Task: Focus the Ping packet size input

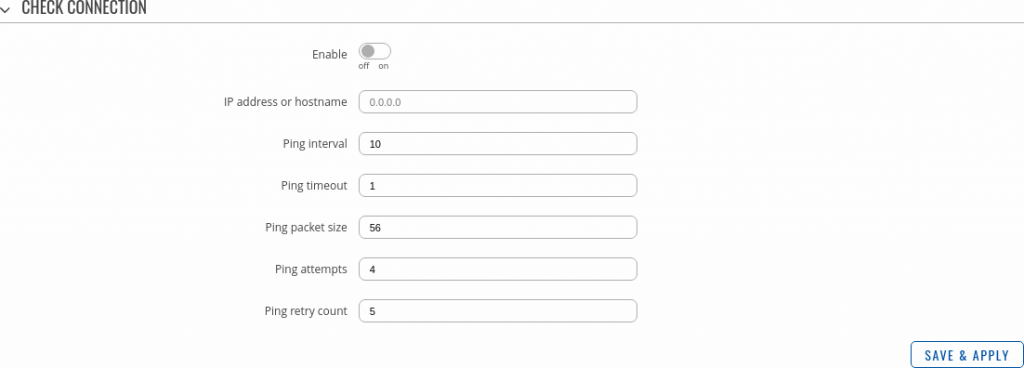Action: click(x=498, y=227)
